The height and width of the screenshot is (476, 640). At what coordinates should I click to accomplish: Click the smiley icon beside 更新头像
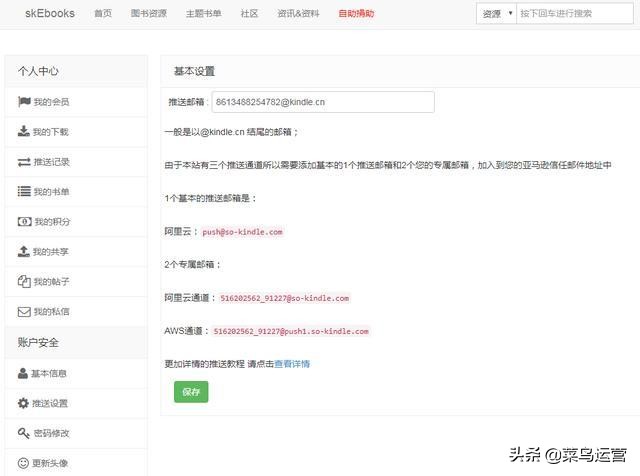click(x=23, y=463)
